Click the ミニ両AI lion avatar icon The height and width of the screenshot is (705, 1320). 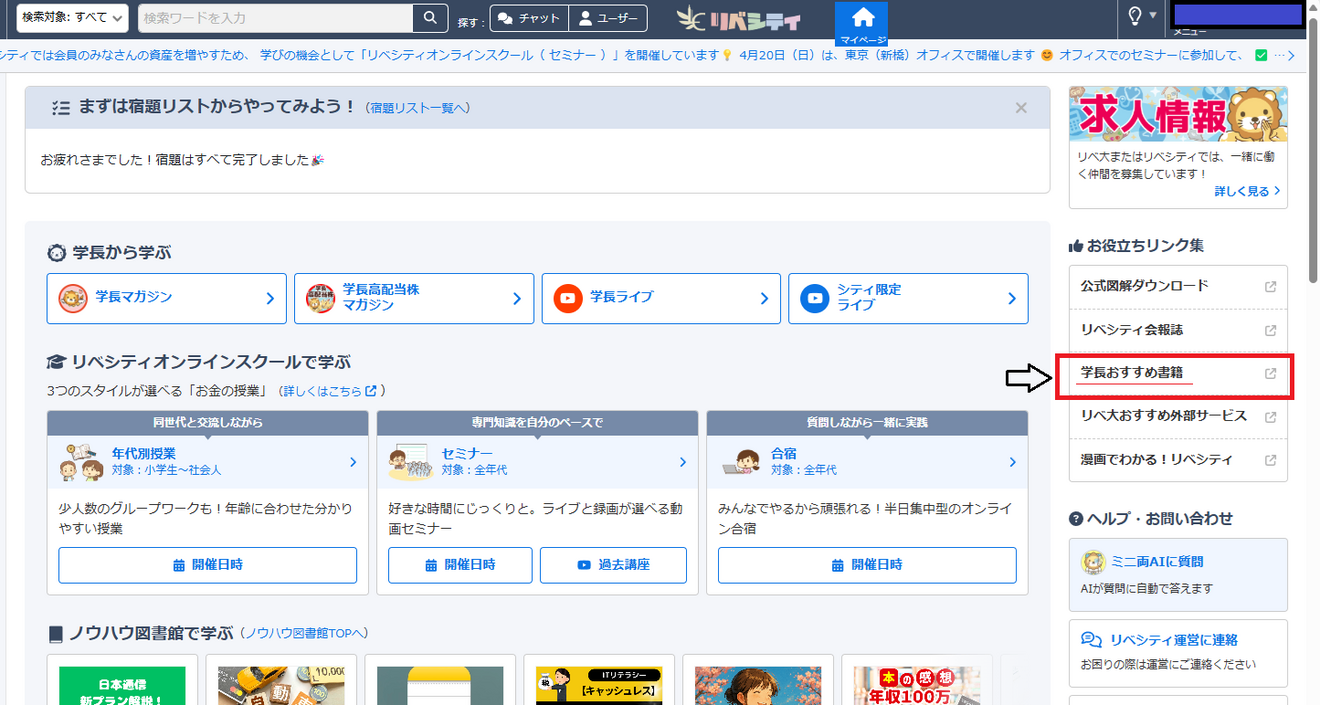click(x=1092, y=561)
